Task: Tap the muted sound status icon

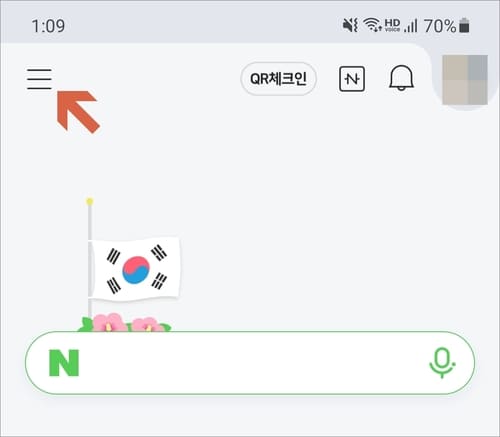Action: point(350,25)
